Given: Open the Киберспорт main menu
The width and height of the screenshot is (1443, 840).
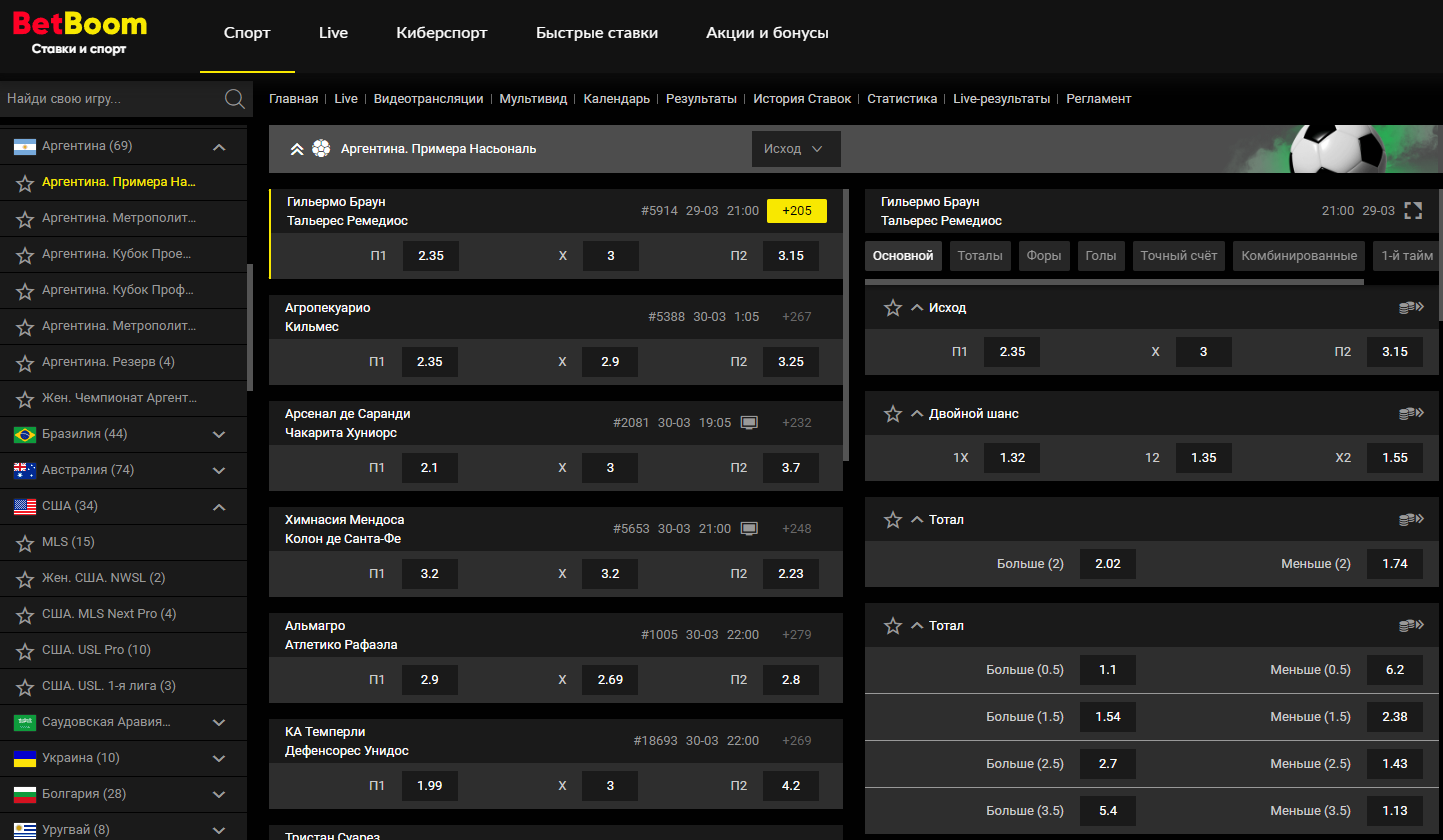Looking at the screenshot, I should point(441,33).
